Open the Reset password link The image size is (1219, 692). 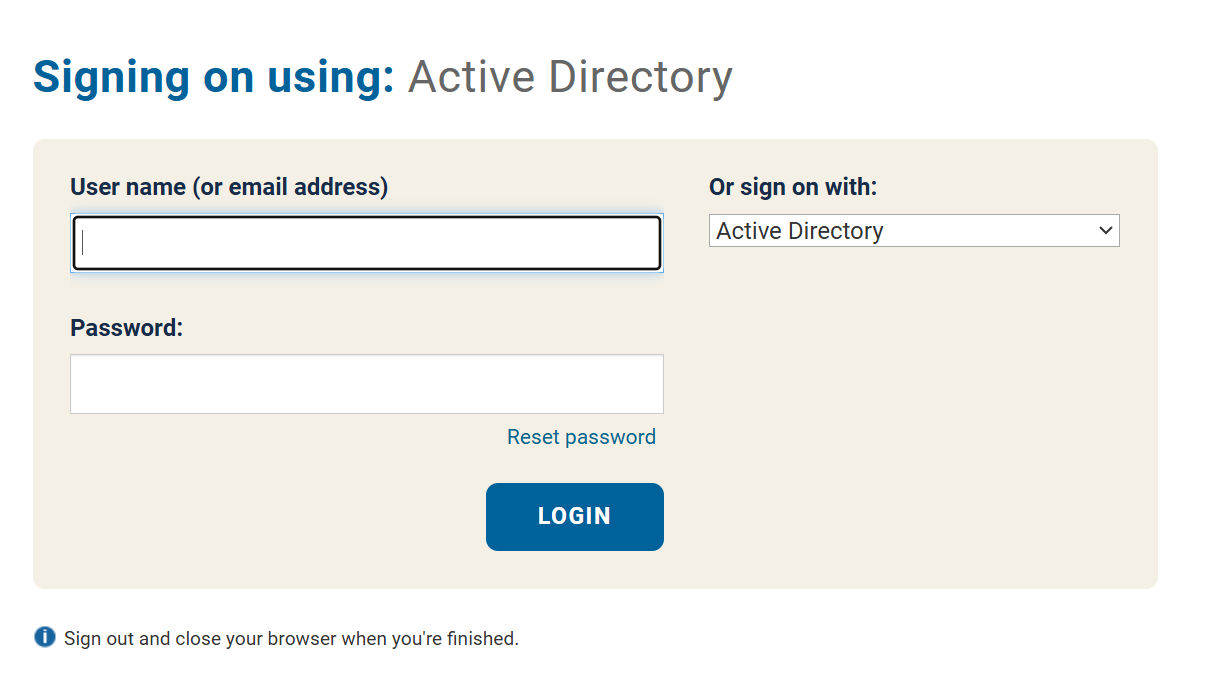pos(581,437)
